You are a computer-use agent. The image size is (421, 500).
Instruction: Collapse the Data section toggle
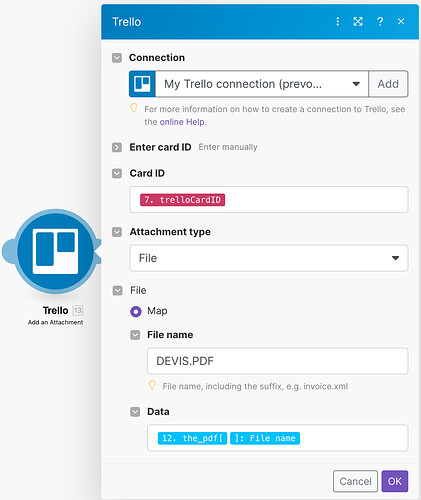coord(135,412)
